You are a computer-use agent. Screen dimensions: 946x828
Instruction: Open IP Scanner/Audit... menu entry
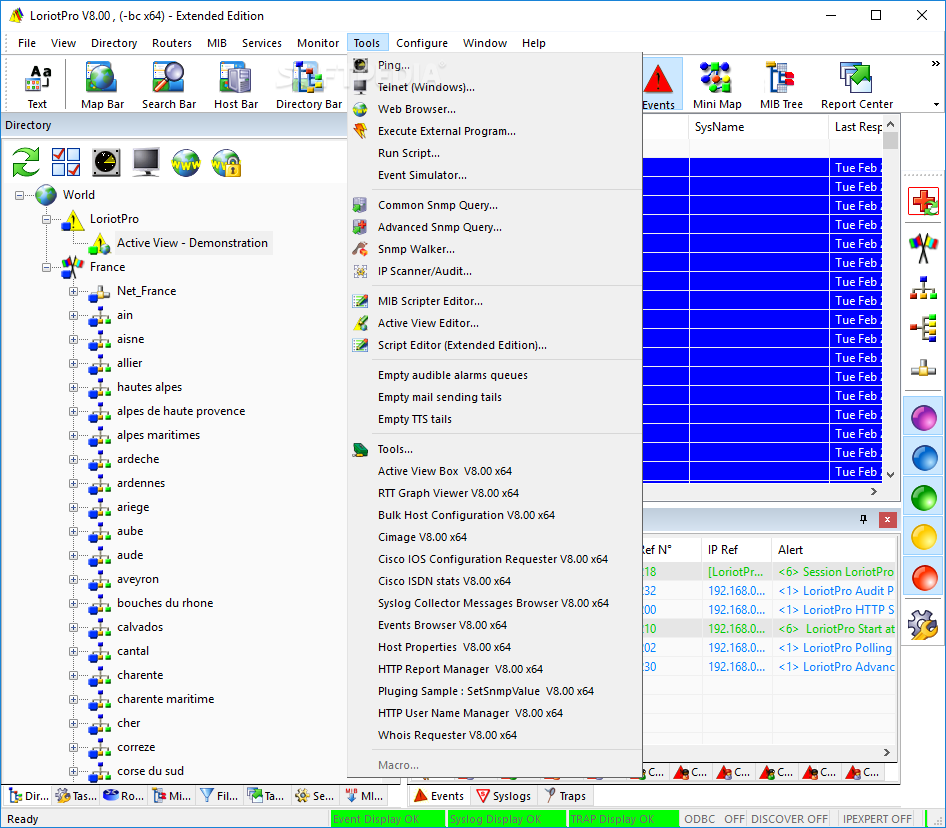click(x=494, y=272)
